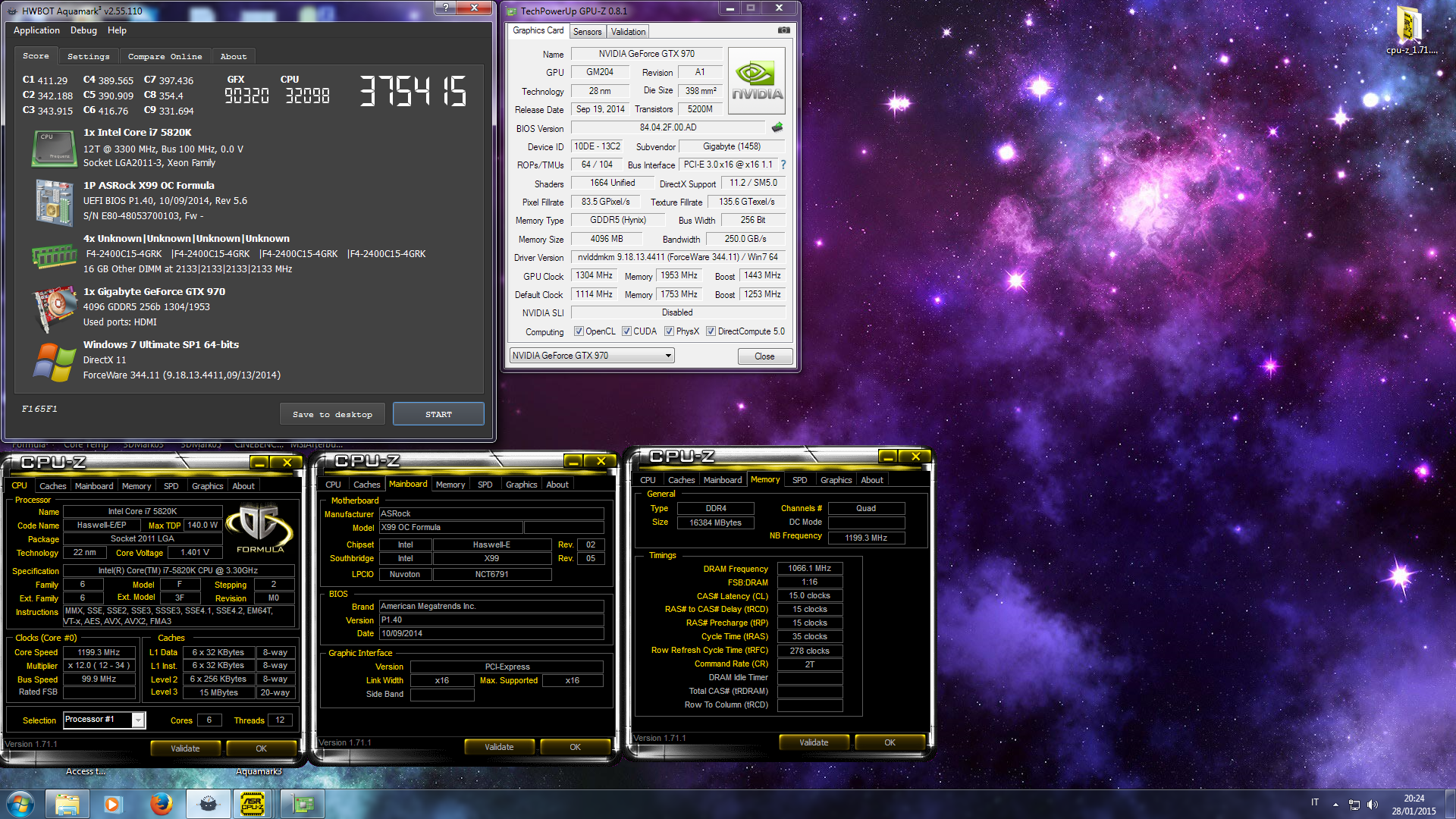Click the Close button in GPU-Z
The width and height of the screenshot is (1456, 819).
tap(764, 356)
